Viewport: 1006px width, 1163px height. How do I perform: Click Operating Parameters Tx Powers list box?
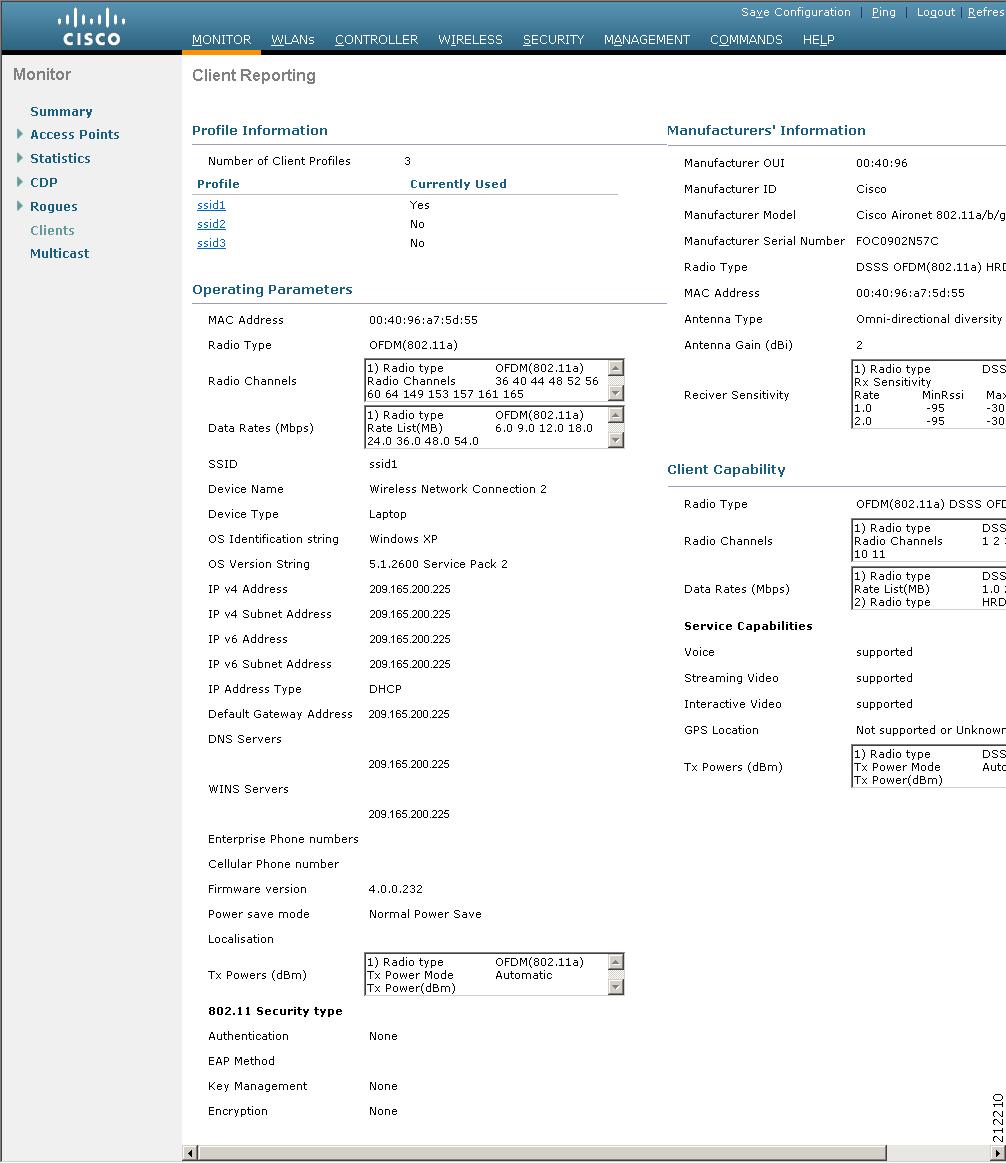[x=494, y=975]
